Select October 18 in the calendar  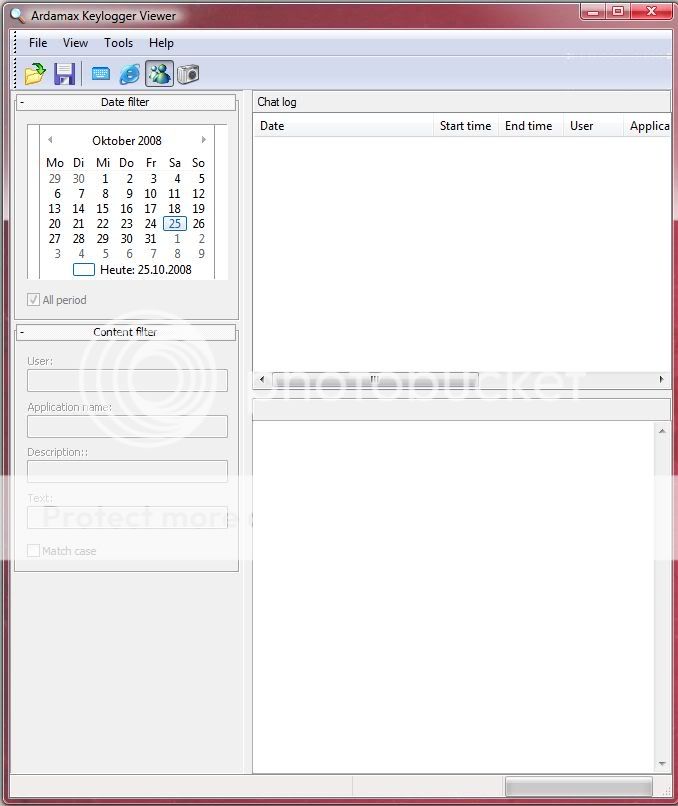click(x=174, y=209)
